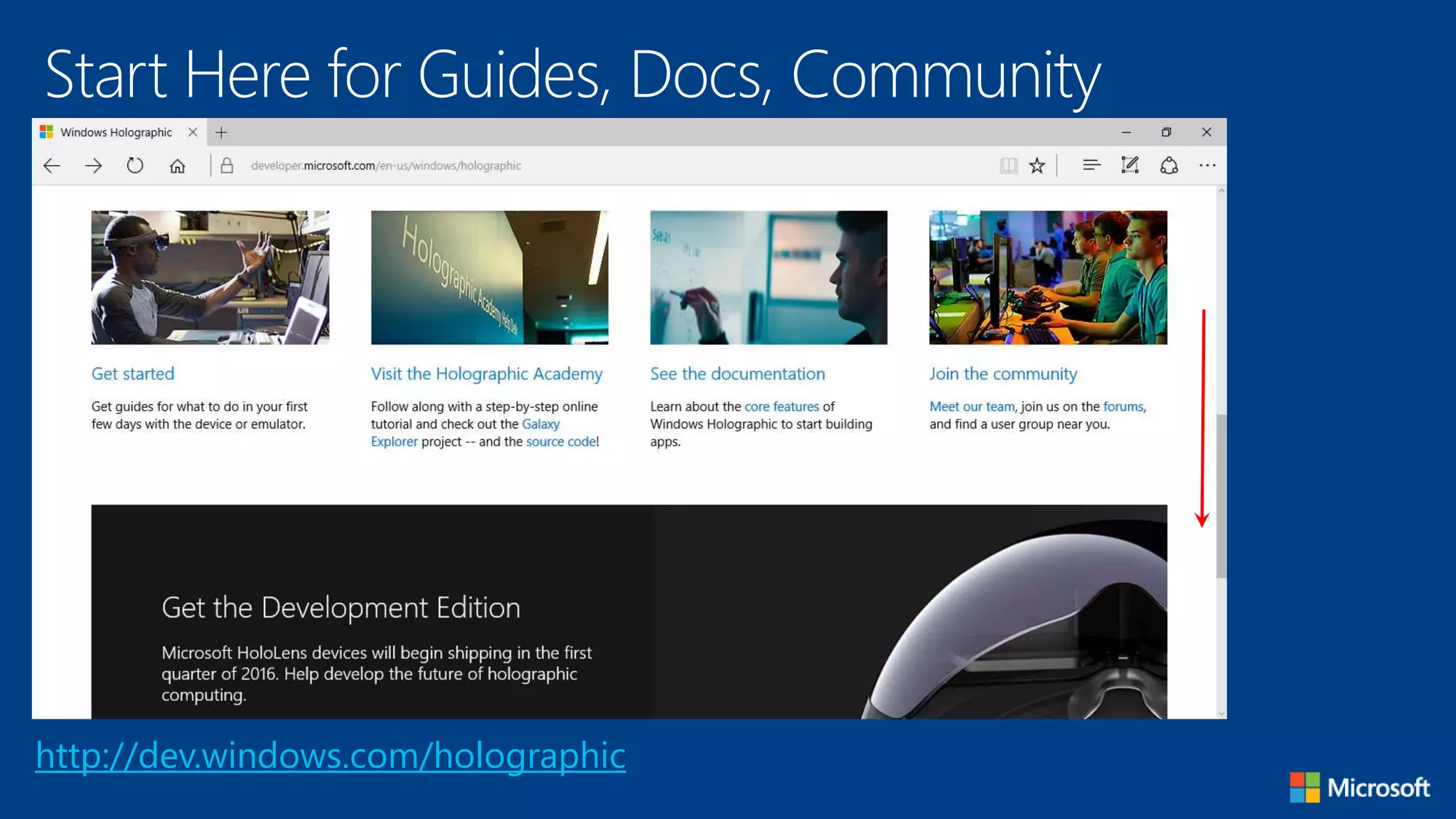Follow the source code link
Image resolution: width=1456 pixels, height=819 pixels.
pos(561,441)
